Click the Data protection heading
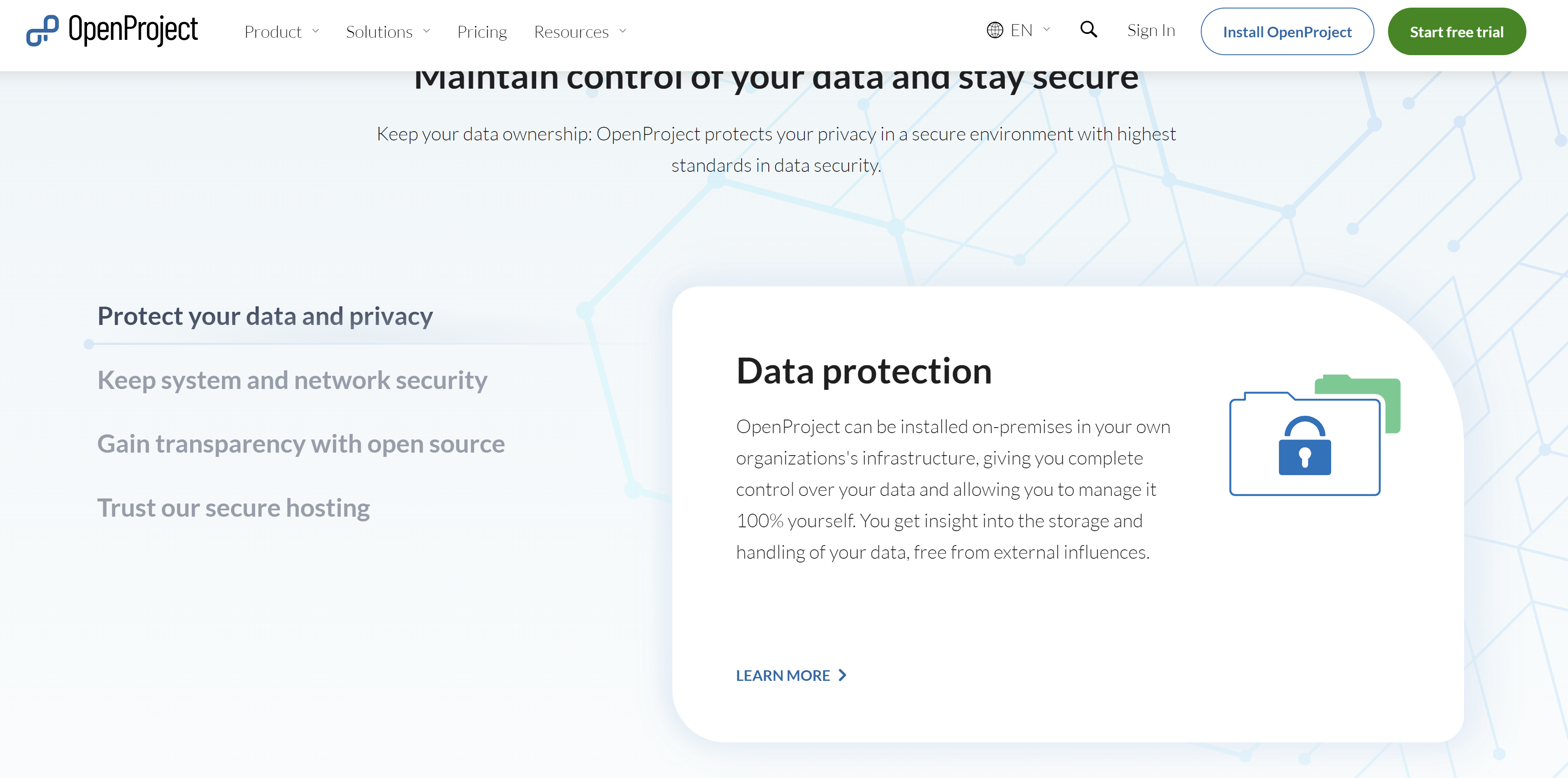Image resolution: width=1568 pixels, height=778 pixels. coord(863,371)
